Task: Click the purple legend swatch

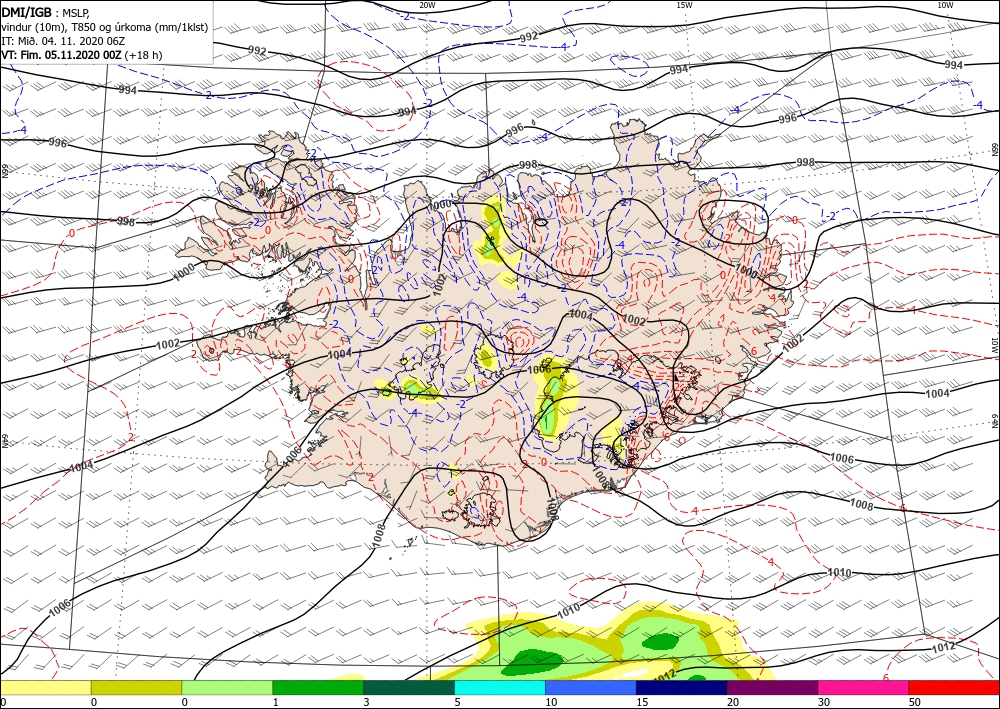Action: [x=772, y=687]
